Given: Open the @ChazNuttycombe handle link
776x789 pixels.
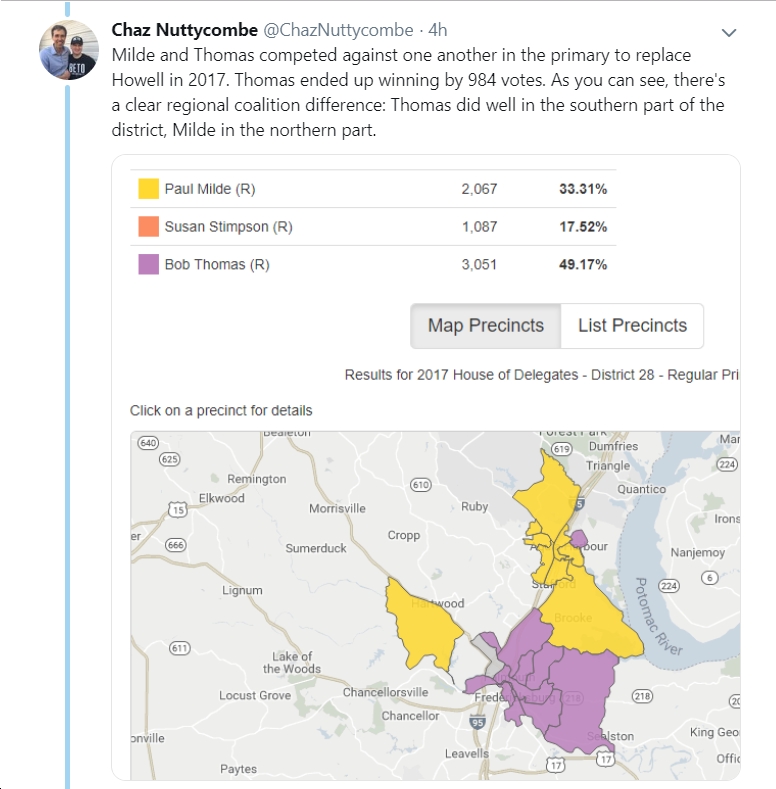Looking at the screenshot, I should pyautogui.click(x=339, y=30).
